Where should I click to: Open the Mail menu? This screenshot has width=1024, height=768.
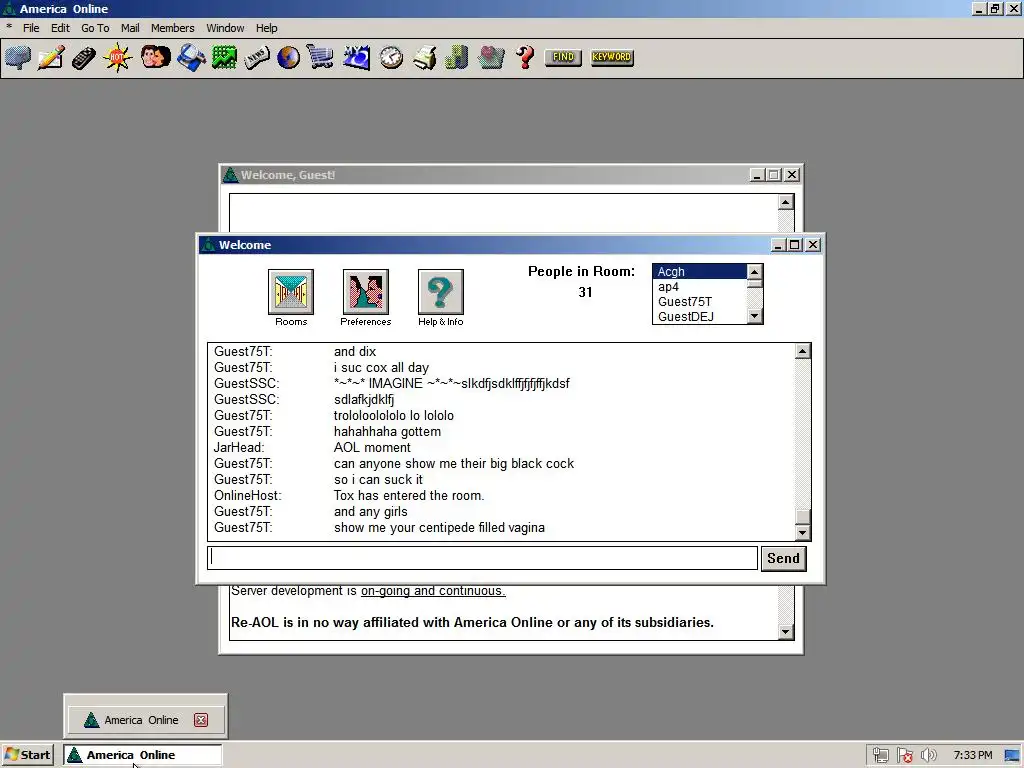tap(130, 28)
